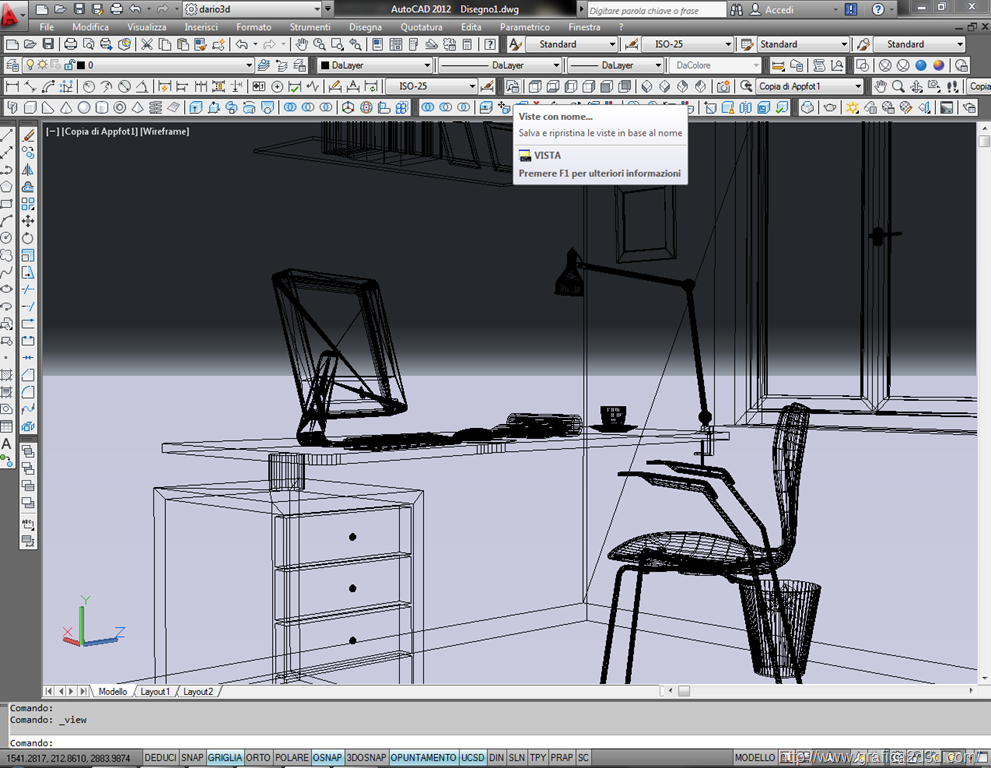
Task: Open the Named Views icon
Action: pyautogui.click(x=513, y=87)
